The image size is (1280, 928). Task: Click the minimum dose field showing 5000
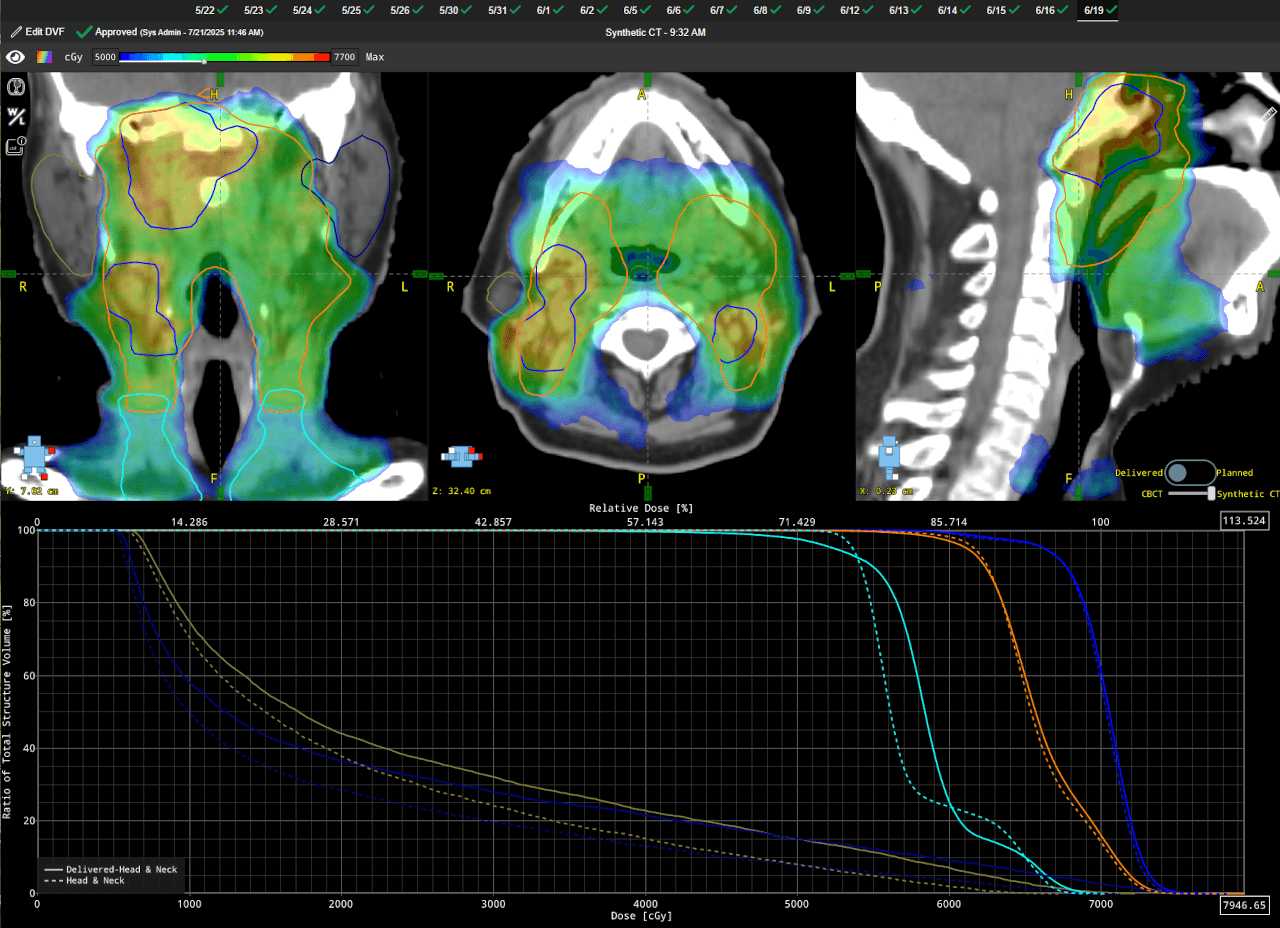pyautogui.click(x=104, y=57)
